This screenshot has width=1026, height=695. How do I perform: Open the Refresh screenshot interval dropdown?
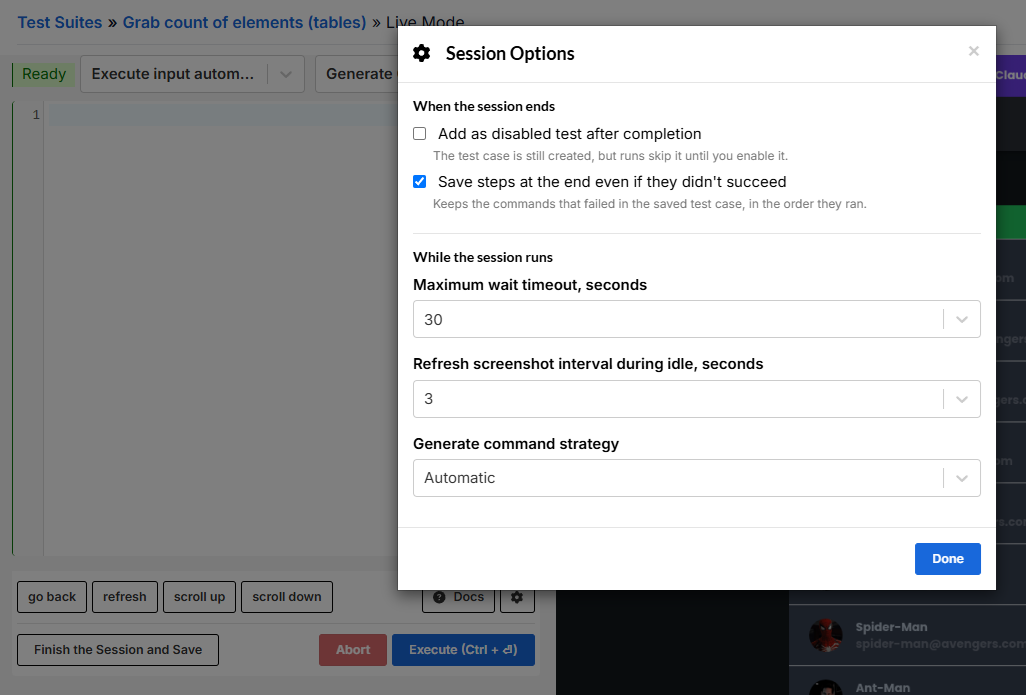pyautogui.click(x=697, y=399)
